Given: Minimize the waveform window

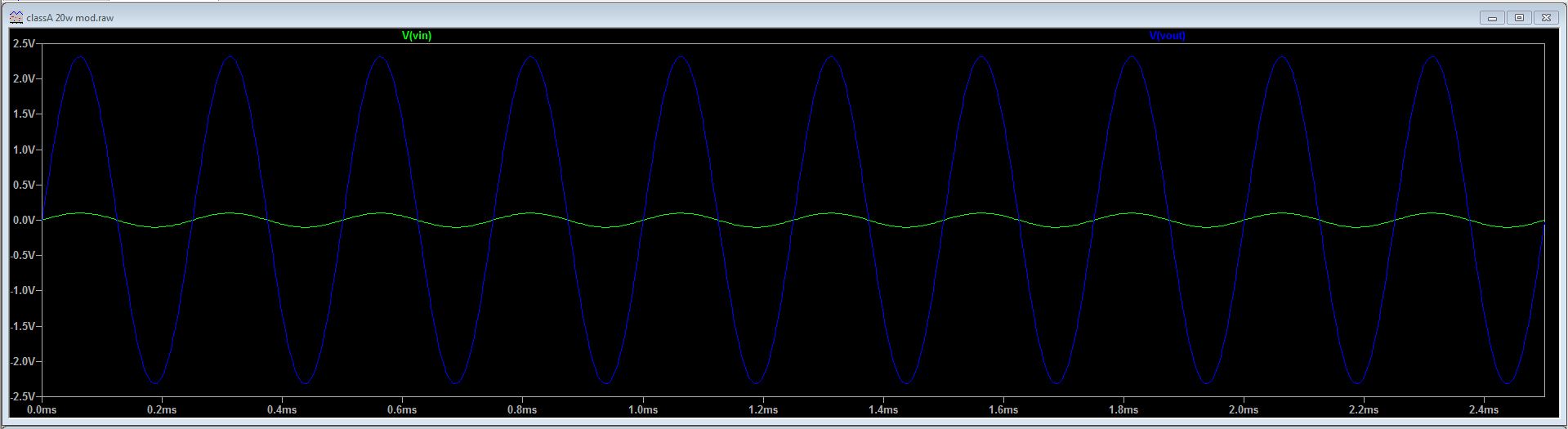Looking at the screenshot, I should (1492, 17).
